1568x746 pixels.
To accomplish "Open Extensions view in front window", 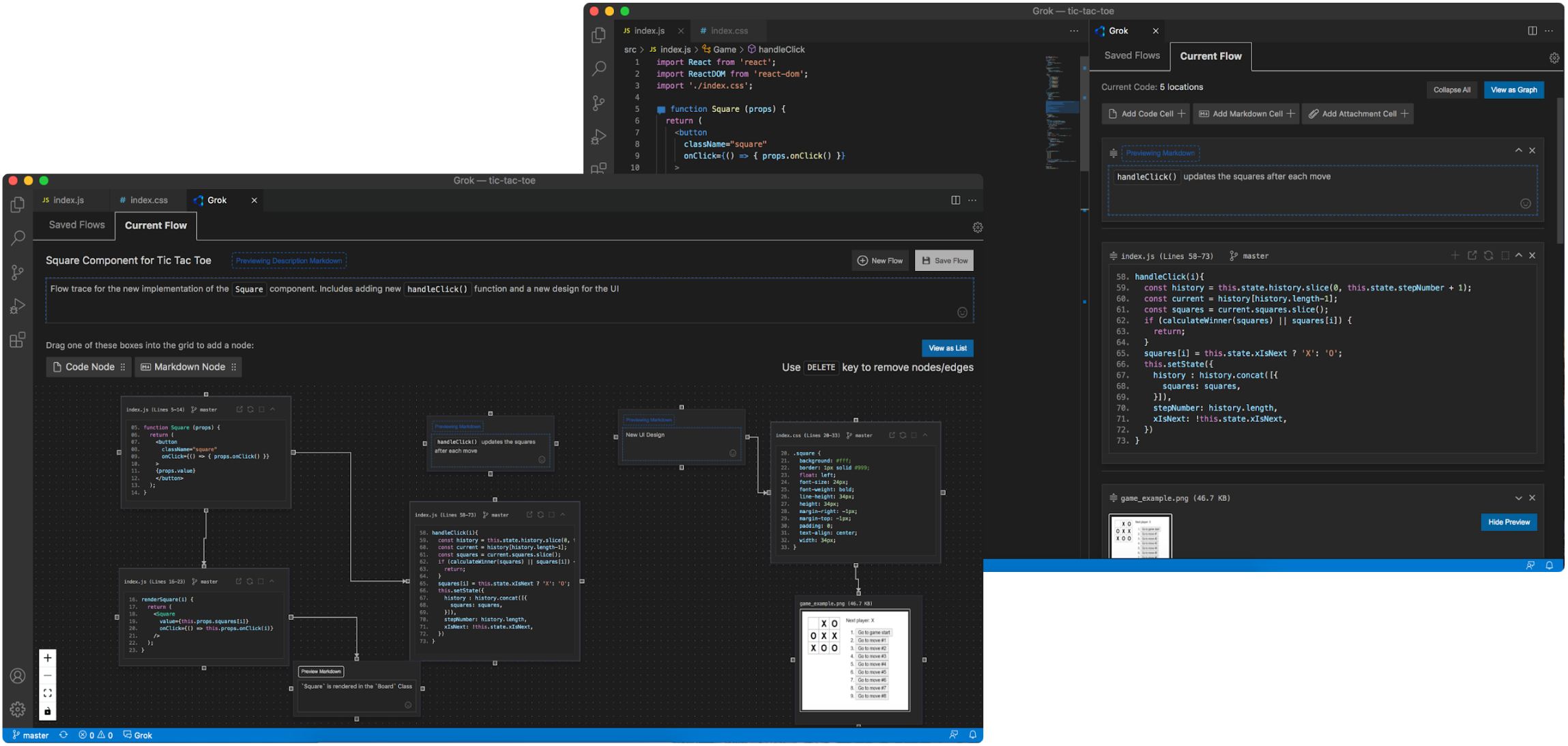I will click(18, 340).
